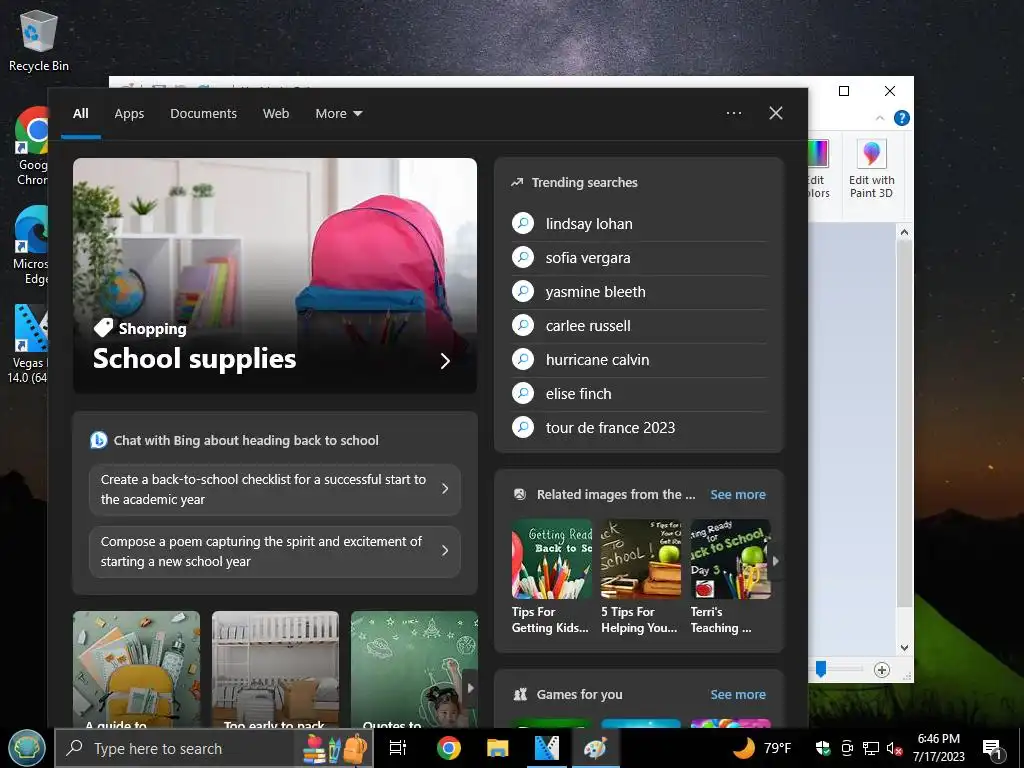Close the Windows search panel
The width and height of the screenshot is (1024, 768).
[776, 113]
